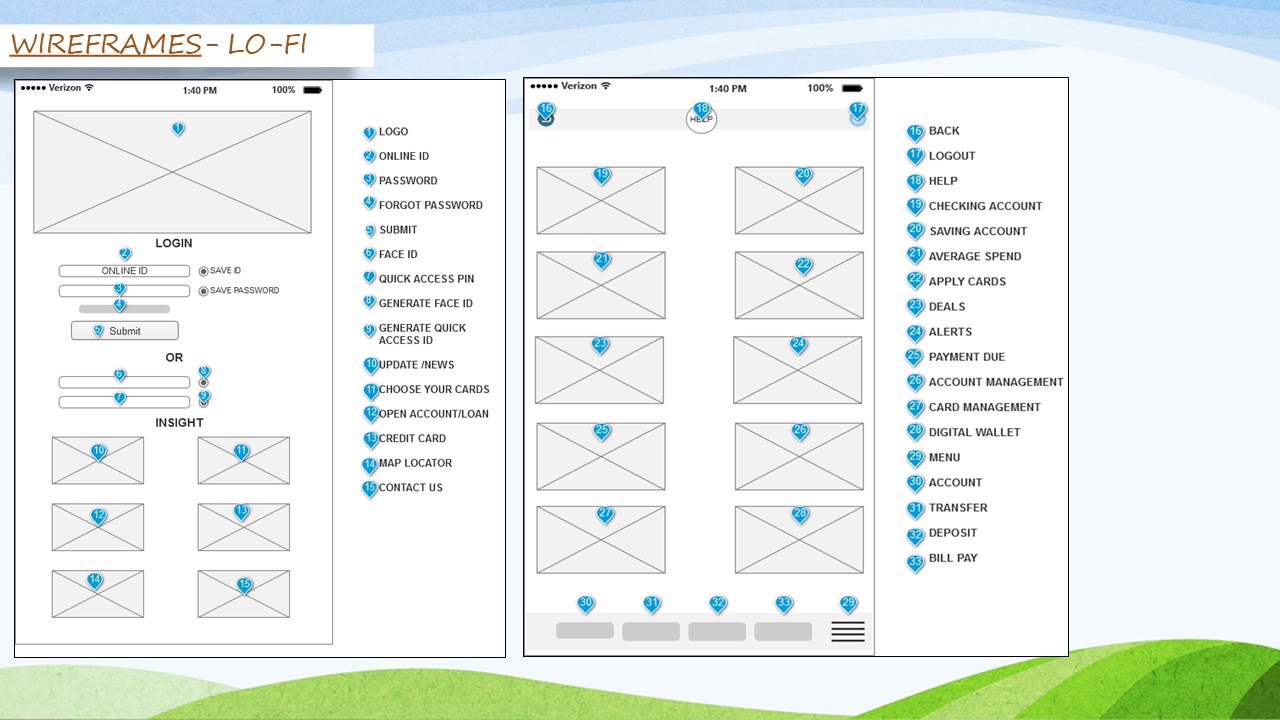Click the circular HELP icon

pyautogui.click(x=701, y=119)
